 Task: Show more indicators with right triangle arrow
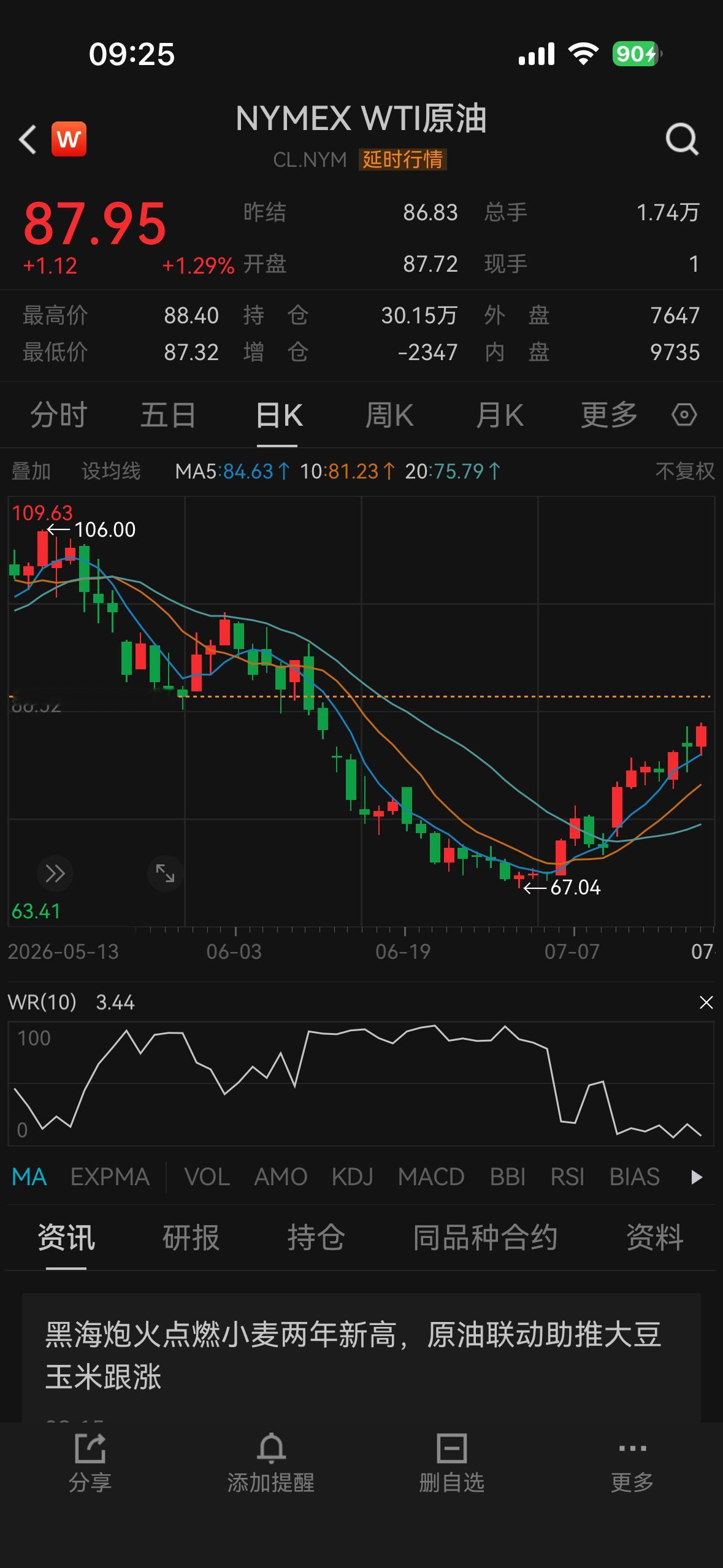click(696, 1177)
